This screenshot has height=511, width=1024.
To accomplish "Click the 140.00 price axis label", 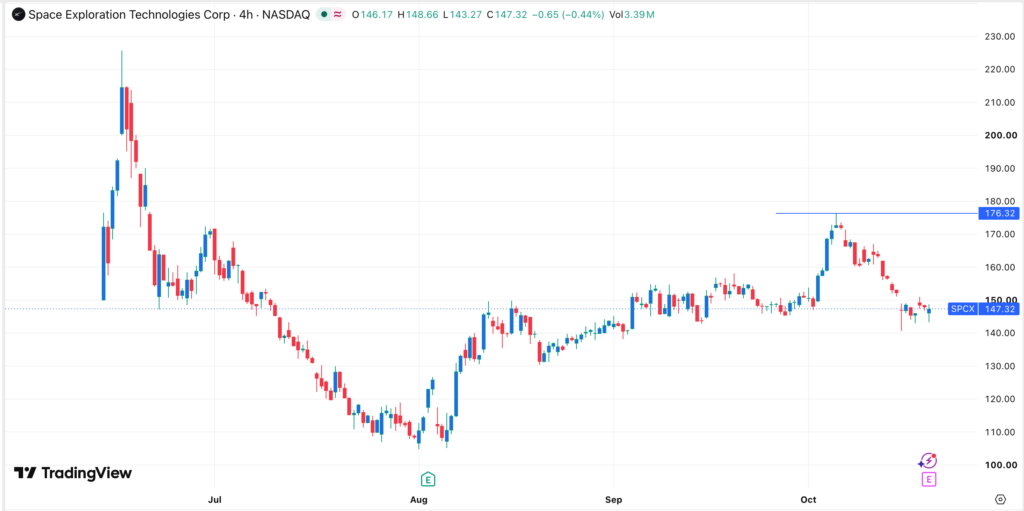I will tap(1000, 333).
